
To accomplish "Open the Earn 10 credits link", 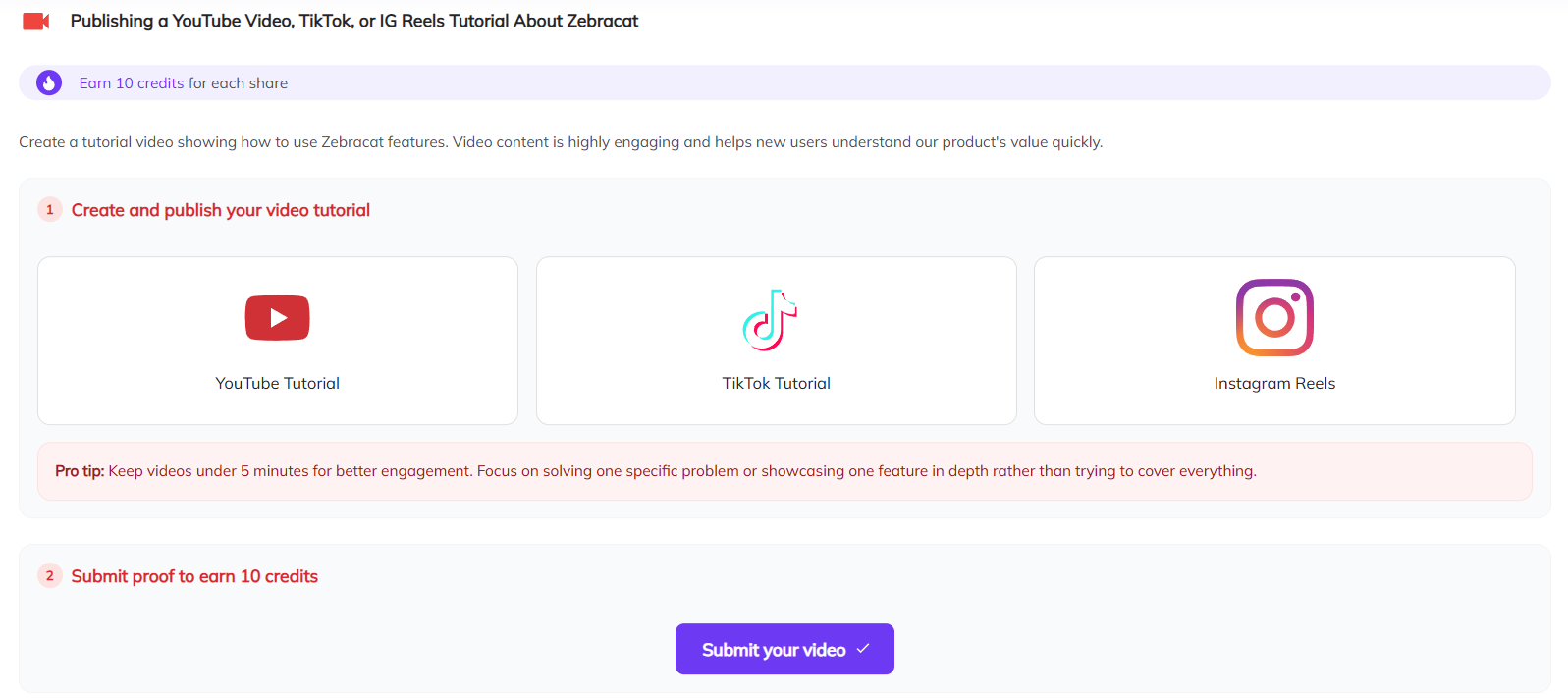I will 132,83.
